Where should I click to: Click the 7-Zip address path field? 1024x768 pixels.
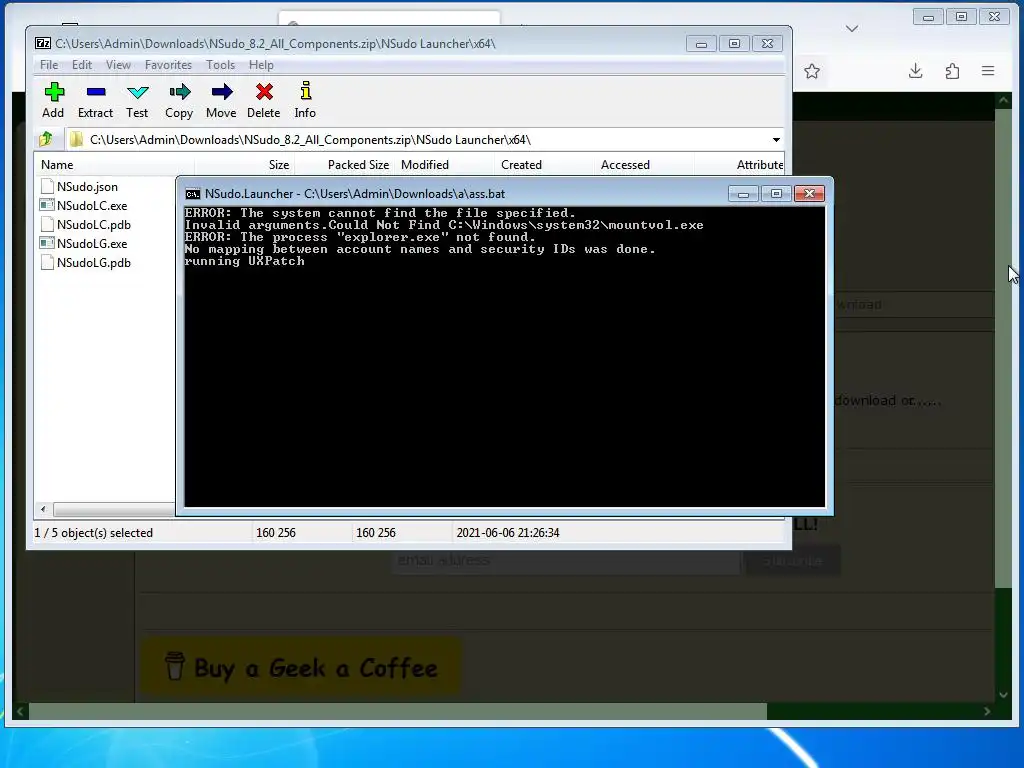coord(418,140)
